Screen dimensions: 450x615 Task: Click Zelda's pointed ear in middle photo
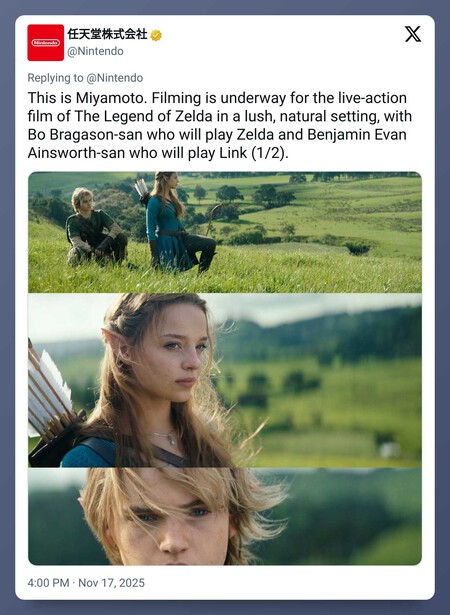pos(115,341)
